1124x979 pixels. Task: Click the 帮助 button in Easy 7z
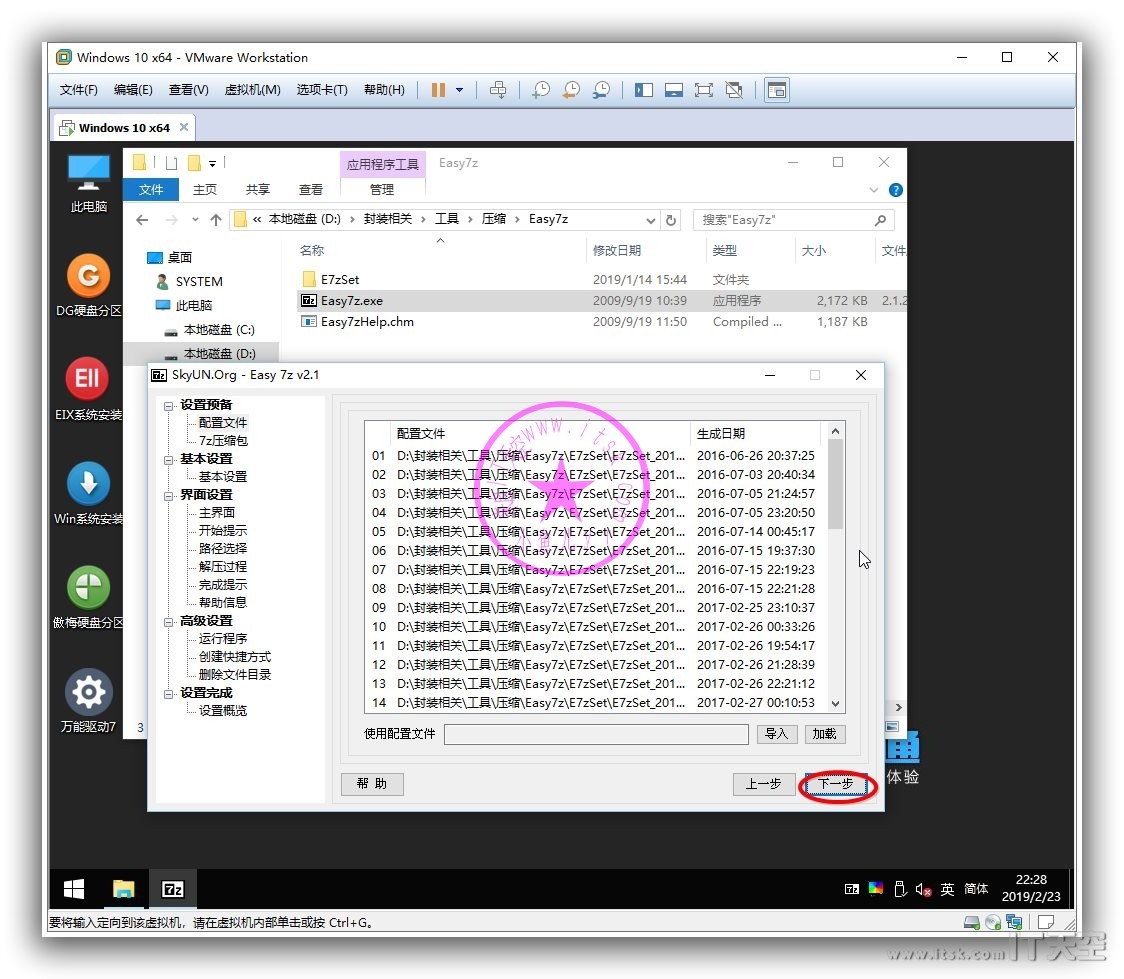tap(372, 784)
